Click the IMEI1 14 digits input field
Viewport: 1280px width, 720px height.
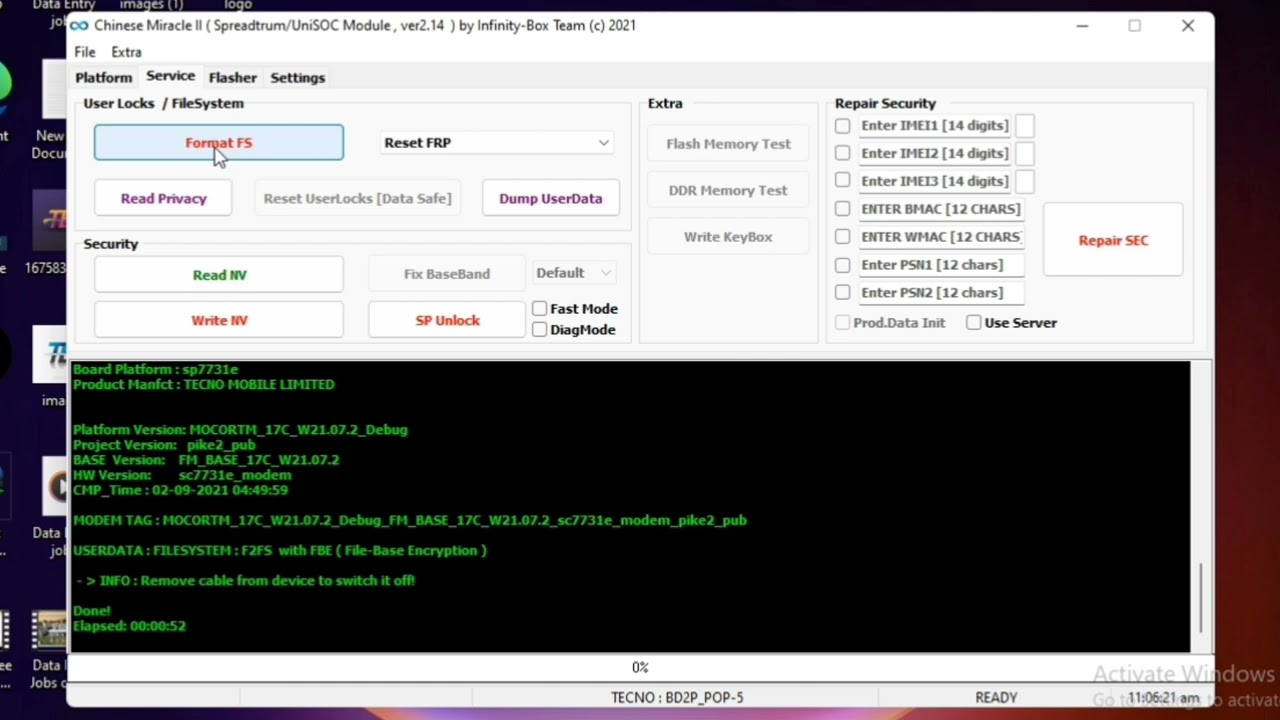point(935,125)
